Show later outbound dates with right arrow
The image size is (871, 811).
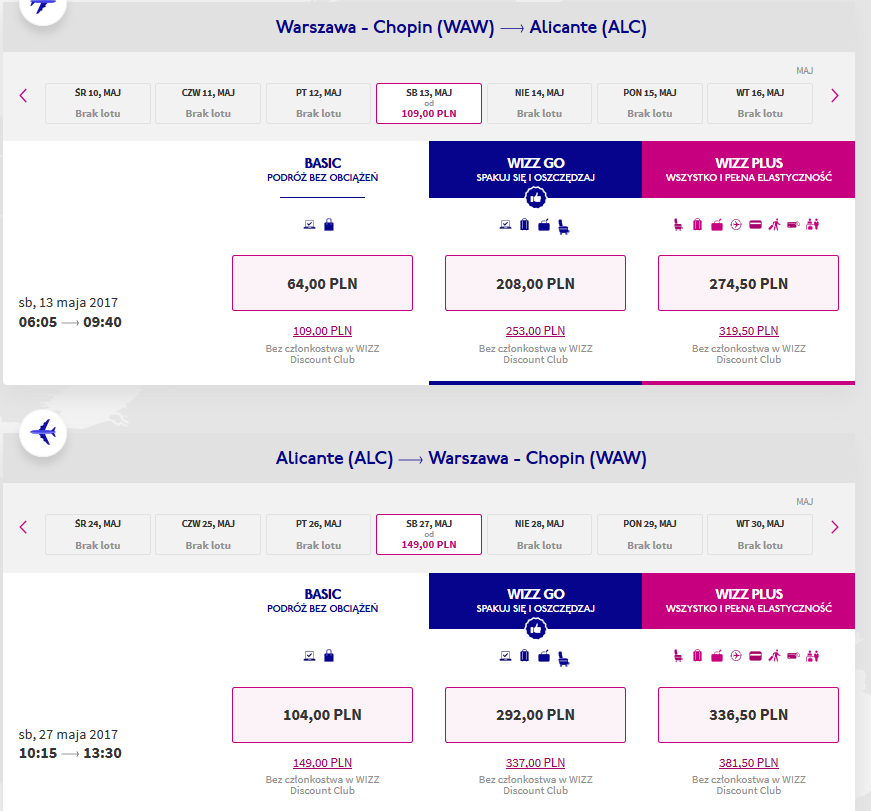click(x=834, y=96)
